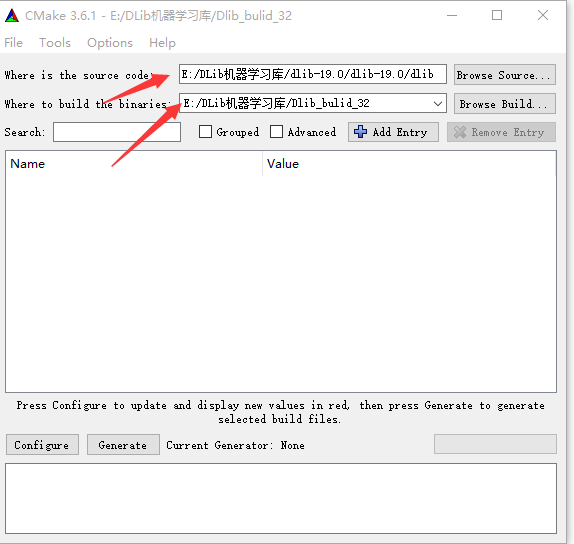Maximize the CMake window
The height and width of the screenshot is (544, 574).
coord(497,15)
